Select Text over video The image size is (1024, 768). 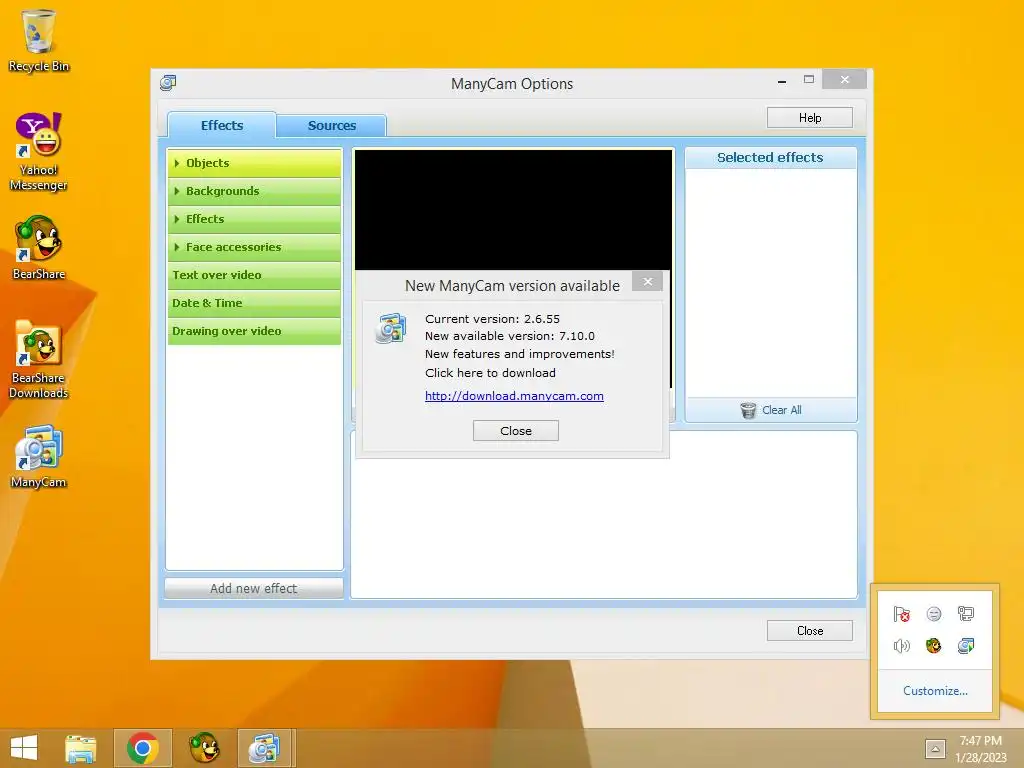point(254,276)
